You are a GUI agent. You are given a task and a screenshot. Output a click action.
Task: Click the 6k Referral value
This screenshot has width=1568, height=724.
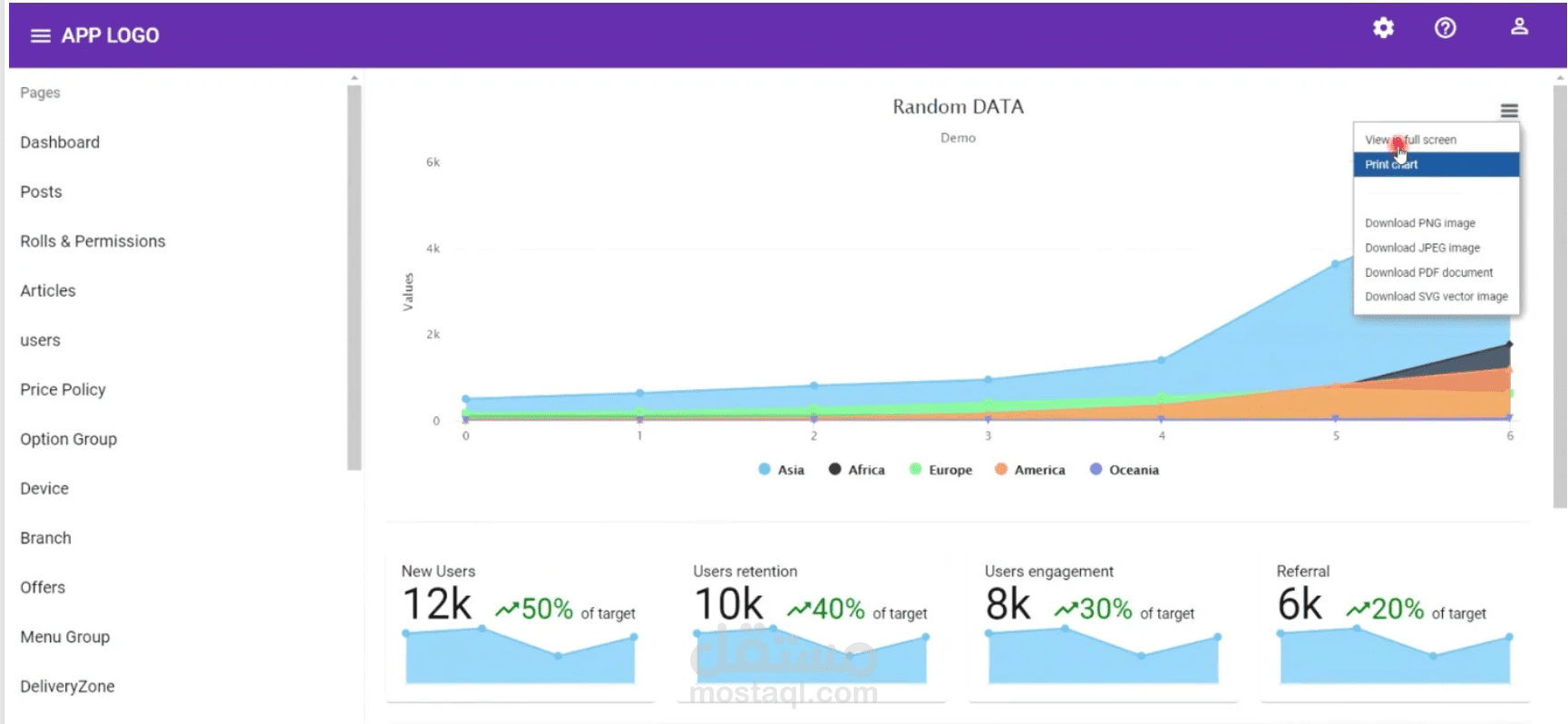[x=1300, y=604]
